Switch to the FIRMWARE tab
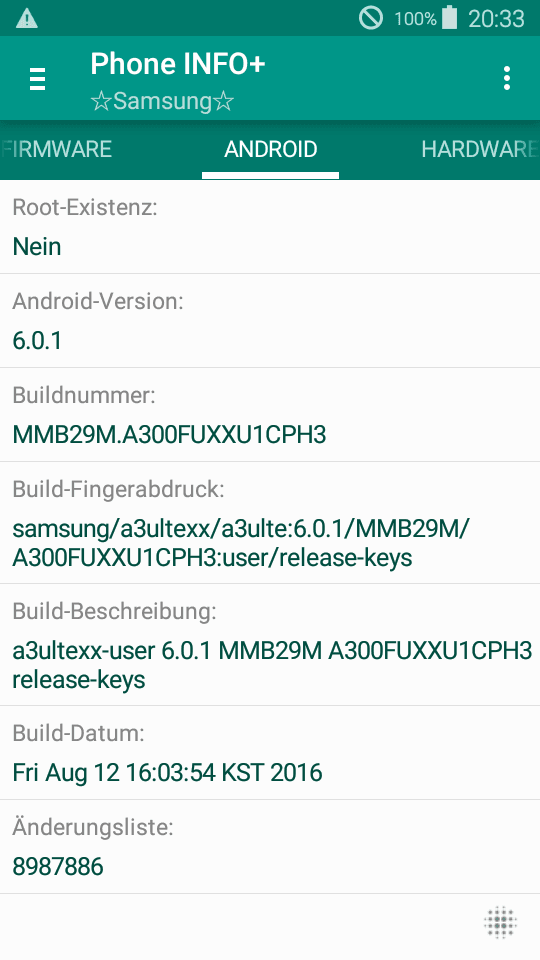This screenshot has width=540, height=960. (56, 149)
